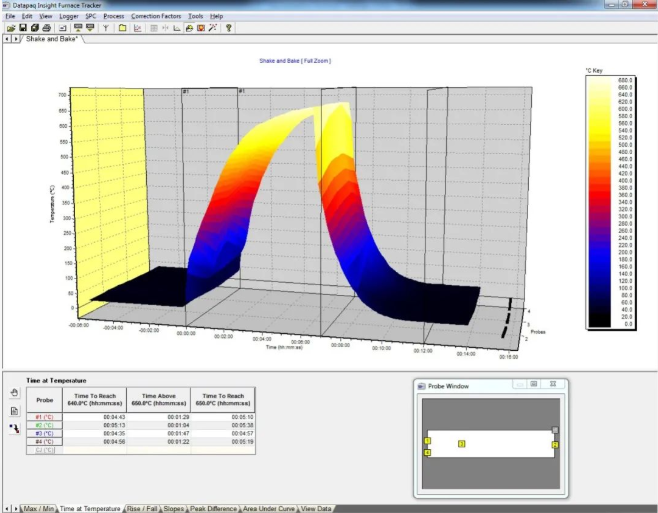Click the Print toolbar icon
Viewport: 658px width, 513px height.
point(46,28)
